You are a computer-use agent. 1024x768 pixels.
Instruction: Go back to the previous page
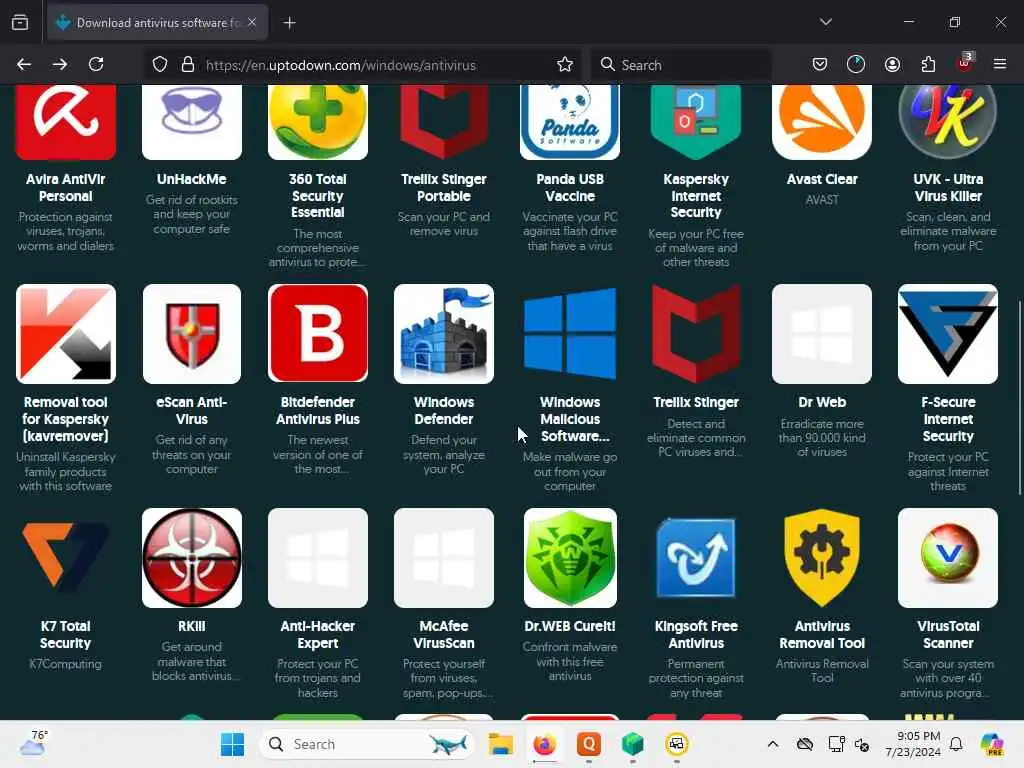(24, 64)
